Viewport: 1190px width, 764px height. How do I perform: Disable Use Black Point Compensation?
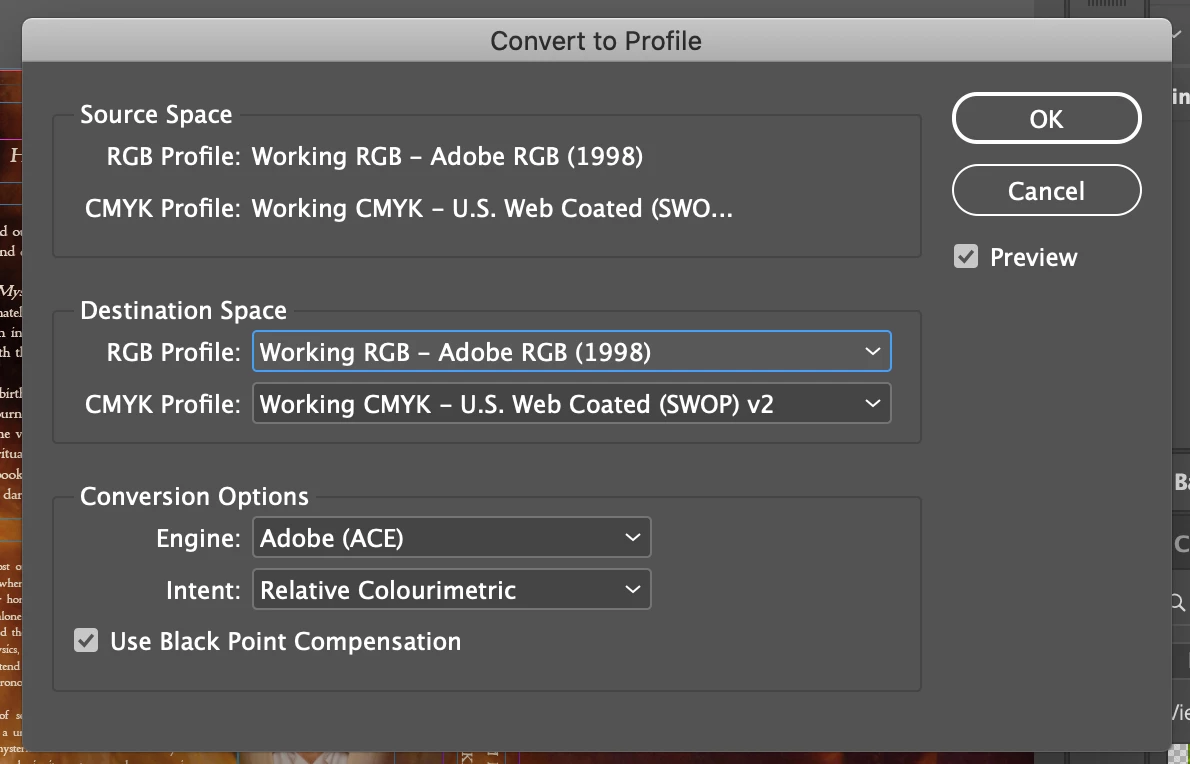pyautogui.click(x=87, y=641)
